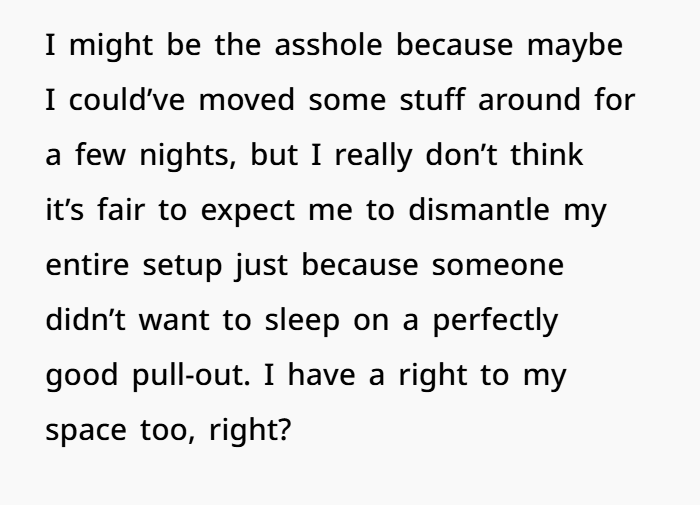
Task: Click the word 'think' ending line three
Action: click(547, 154)
